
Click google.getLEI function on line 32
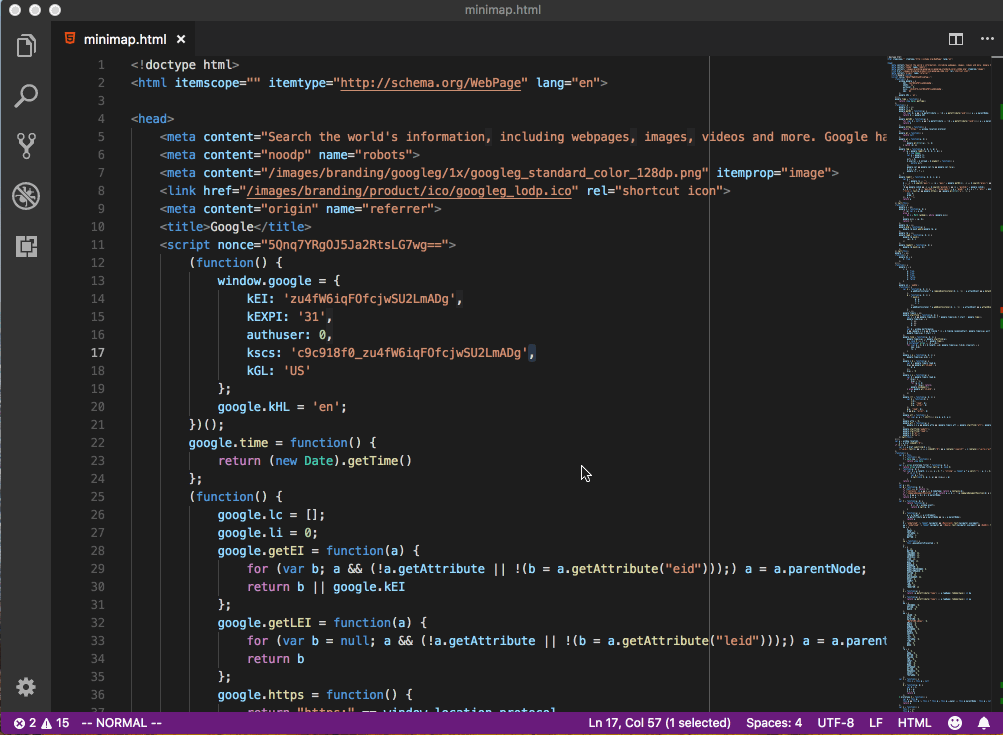[x=322, y=622]
